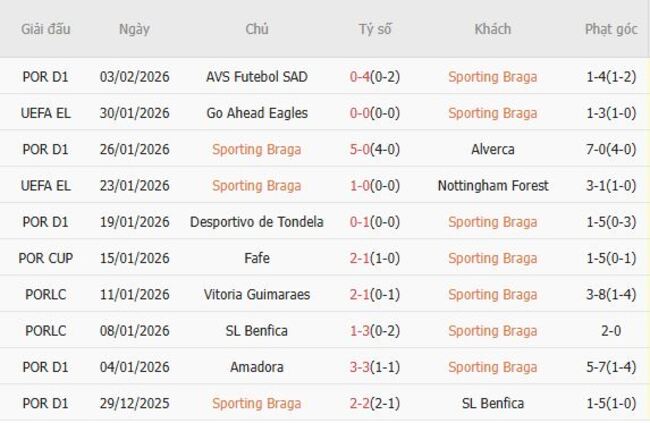Open the 3-3(1-1) score of Amadora match

click(x=375, y=367)
